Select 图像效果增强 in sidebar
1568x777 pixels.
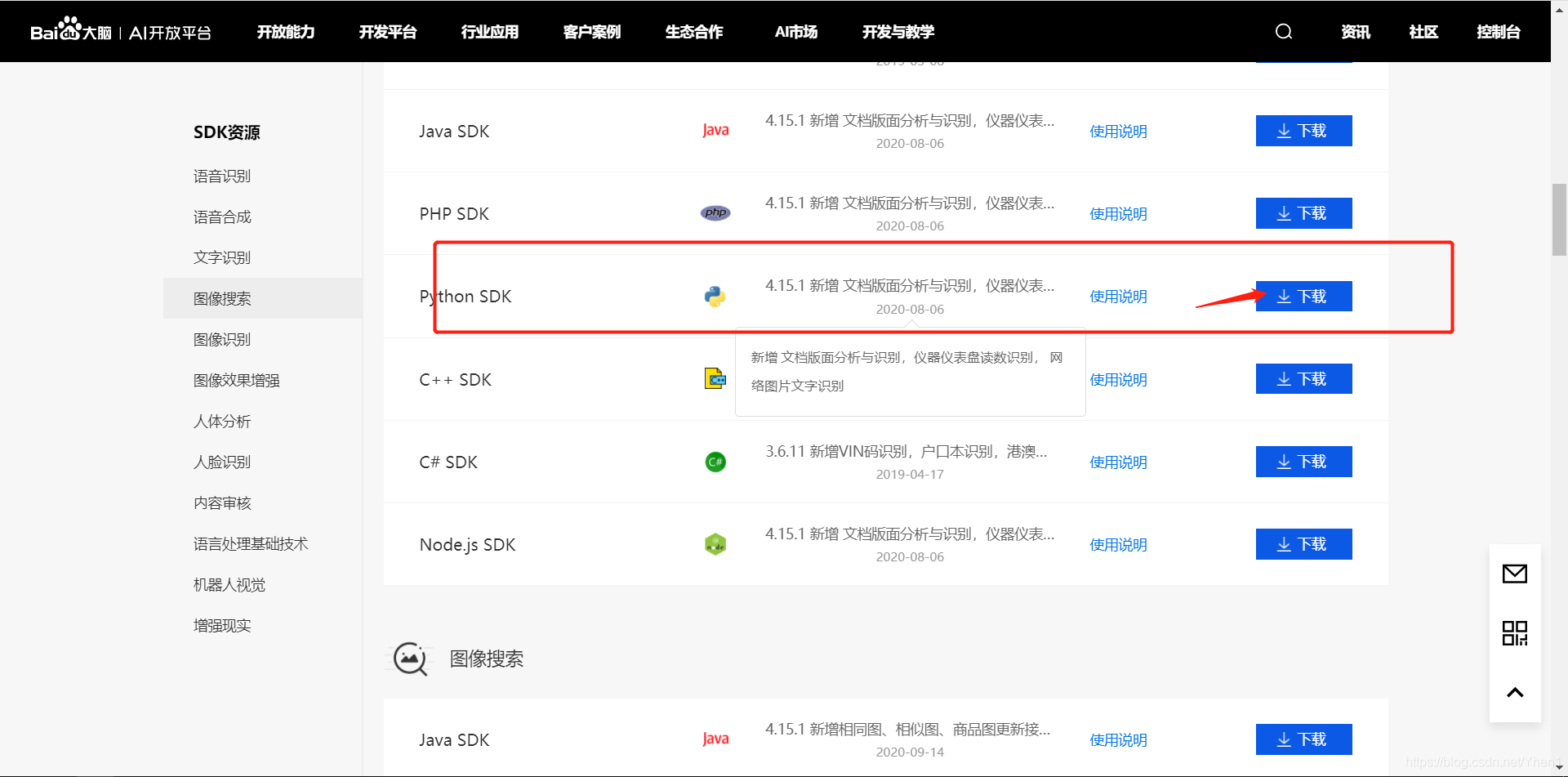[x=237, y=381]
